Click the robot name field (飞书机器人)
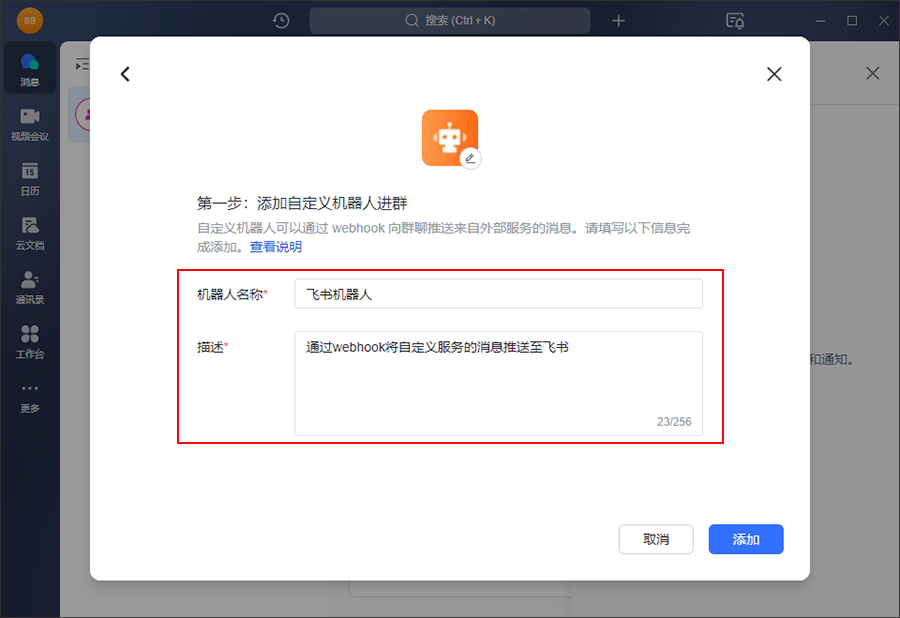This screenshot has height=618, width=900. [498, 294]
